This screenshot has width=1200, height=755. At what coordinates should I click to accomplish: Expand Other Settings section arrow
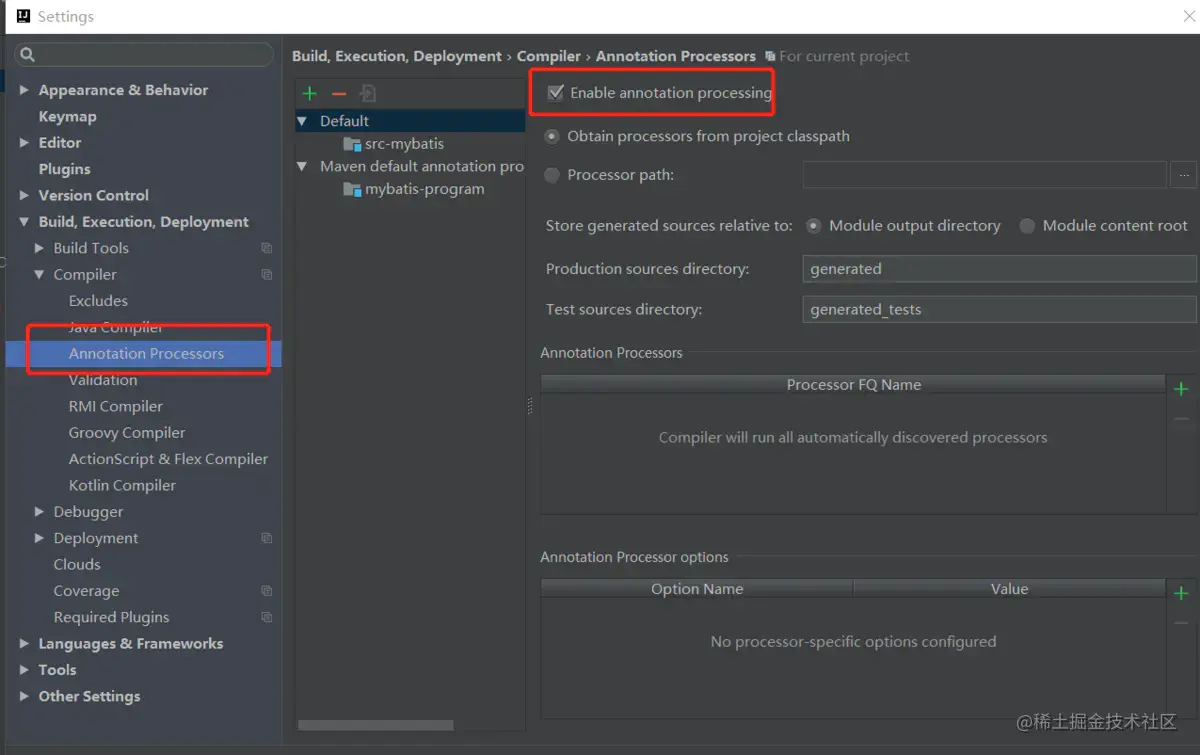24,696
